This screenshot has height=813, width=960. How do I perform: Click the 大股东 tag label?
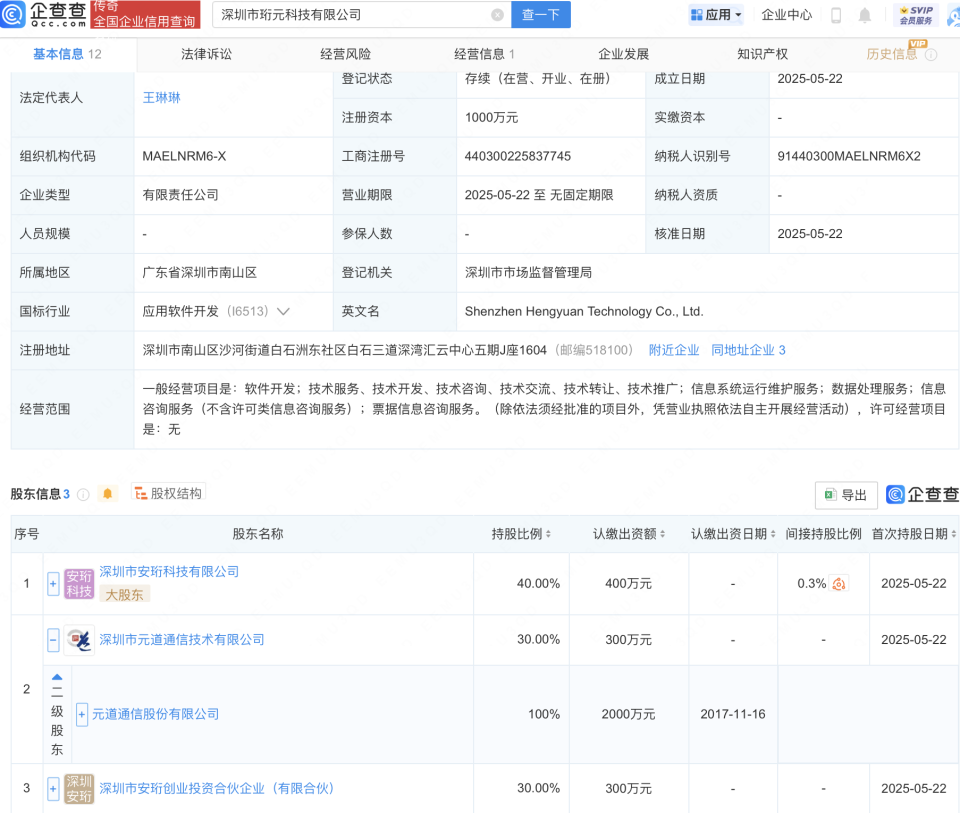[x=124, y=594]
